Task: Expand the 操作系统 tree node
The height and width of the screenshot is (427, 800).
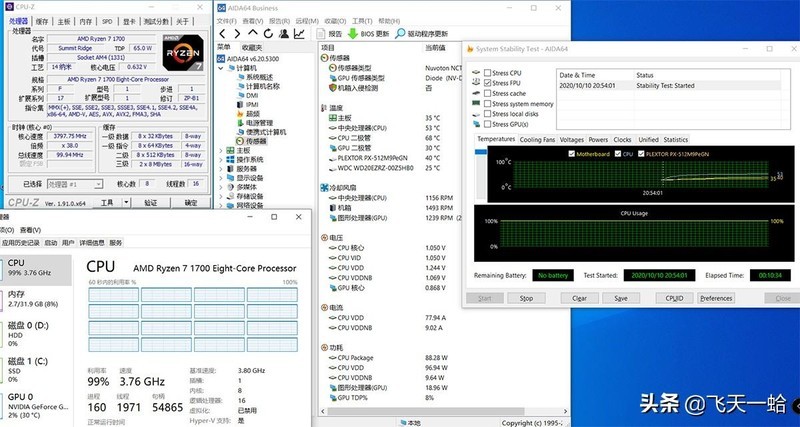Action: point(221,160)
